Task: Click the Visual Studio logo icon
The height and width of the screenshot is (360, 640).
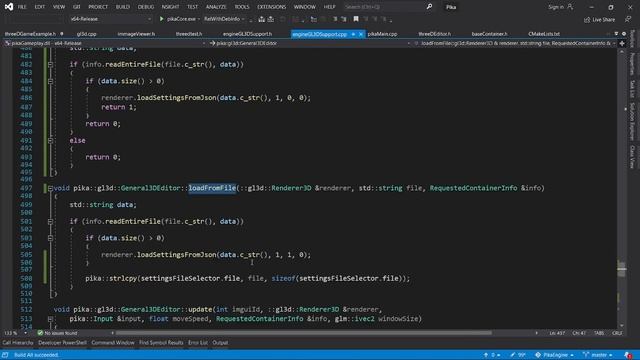Action: click(x=9, y=7)
